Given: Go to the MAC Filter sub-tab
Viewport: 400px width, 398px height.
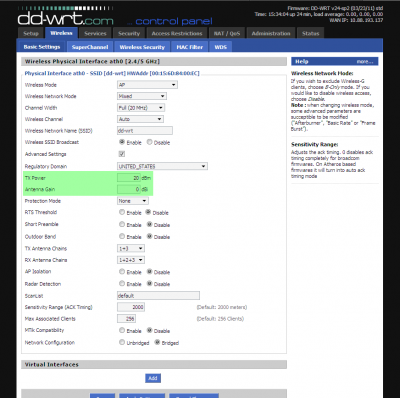Looking at the screenshot, I should (x=190, y=47).
